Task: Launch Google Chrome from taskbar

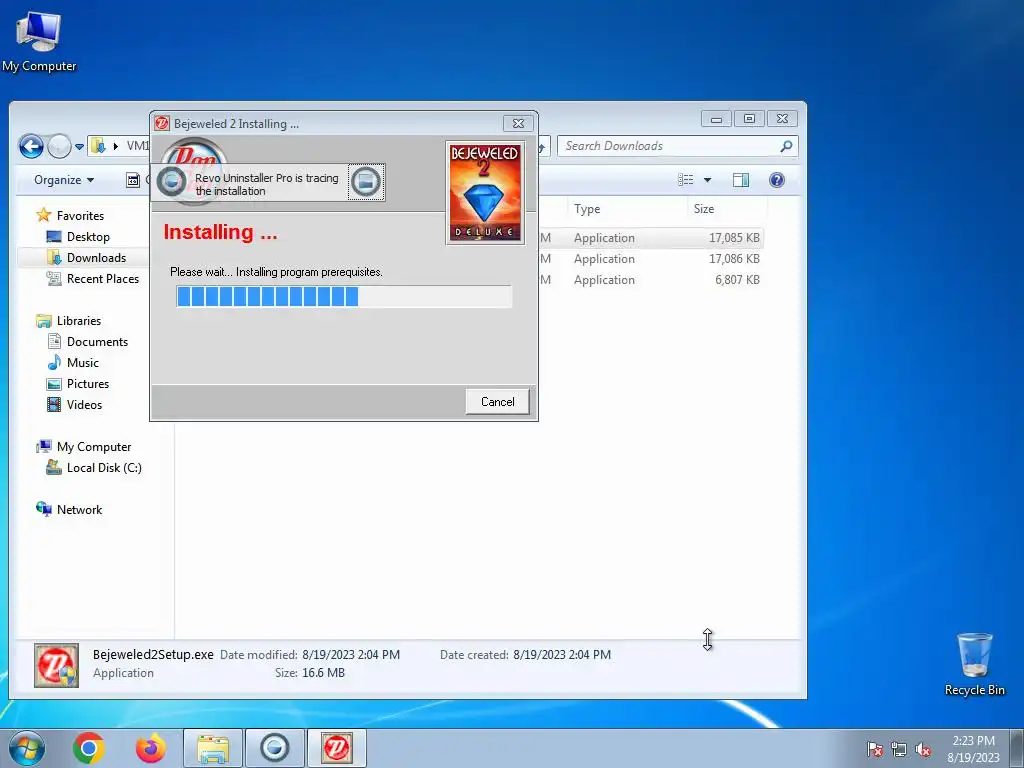Action: click(89, 748)
